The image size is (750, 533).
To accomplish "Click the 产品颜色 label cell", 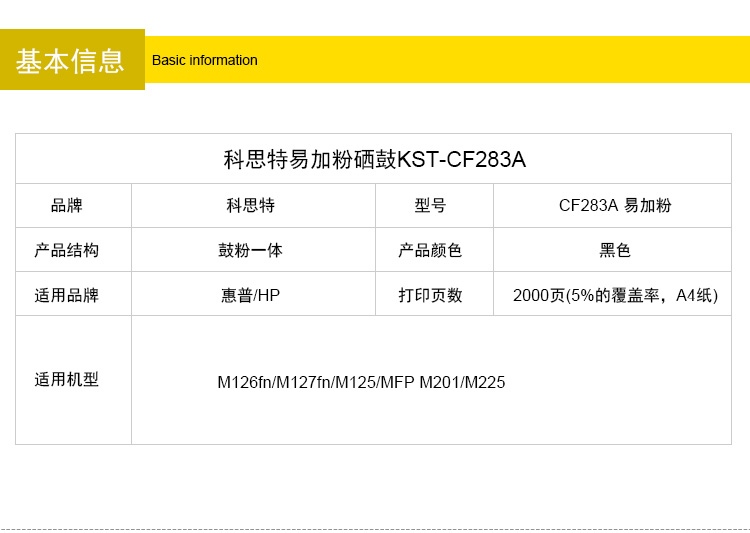I will (x=431, y=251).
